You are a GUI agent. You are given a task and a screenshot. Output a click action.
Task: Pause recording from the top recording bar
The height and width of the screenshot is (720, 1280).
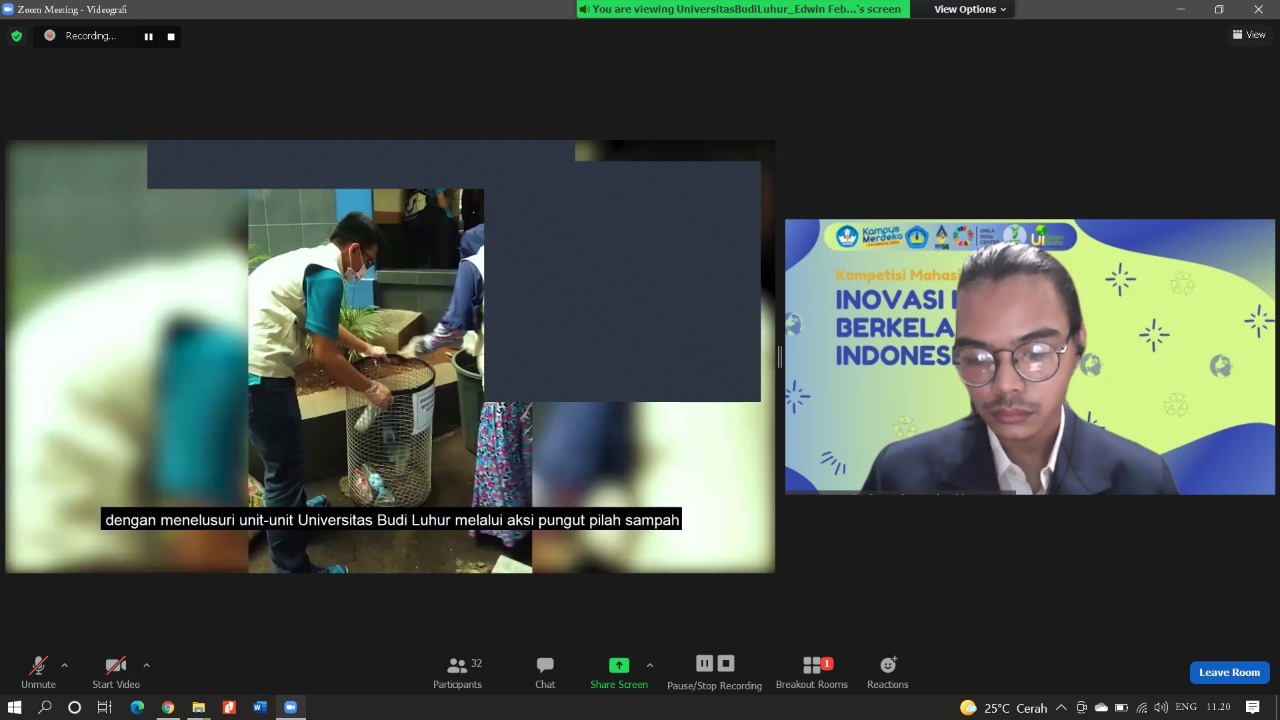(x=149, y=36)
